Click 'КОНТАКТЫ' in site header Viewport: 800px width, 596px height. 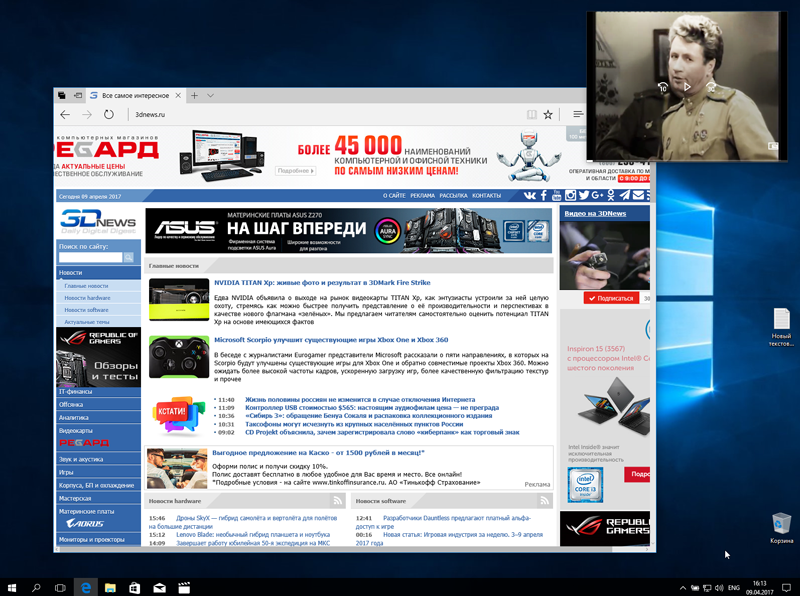coord(486,196)
